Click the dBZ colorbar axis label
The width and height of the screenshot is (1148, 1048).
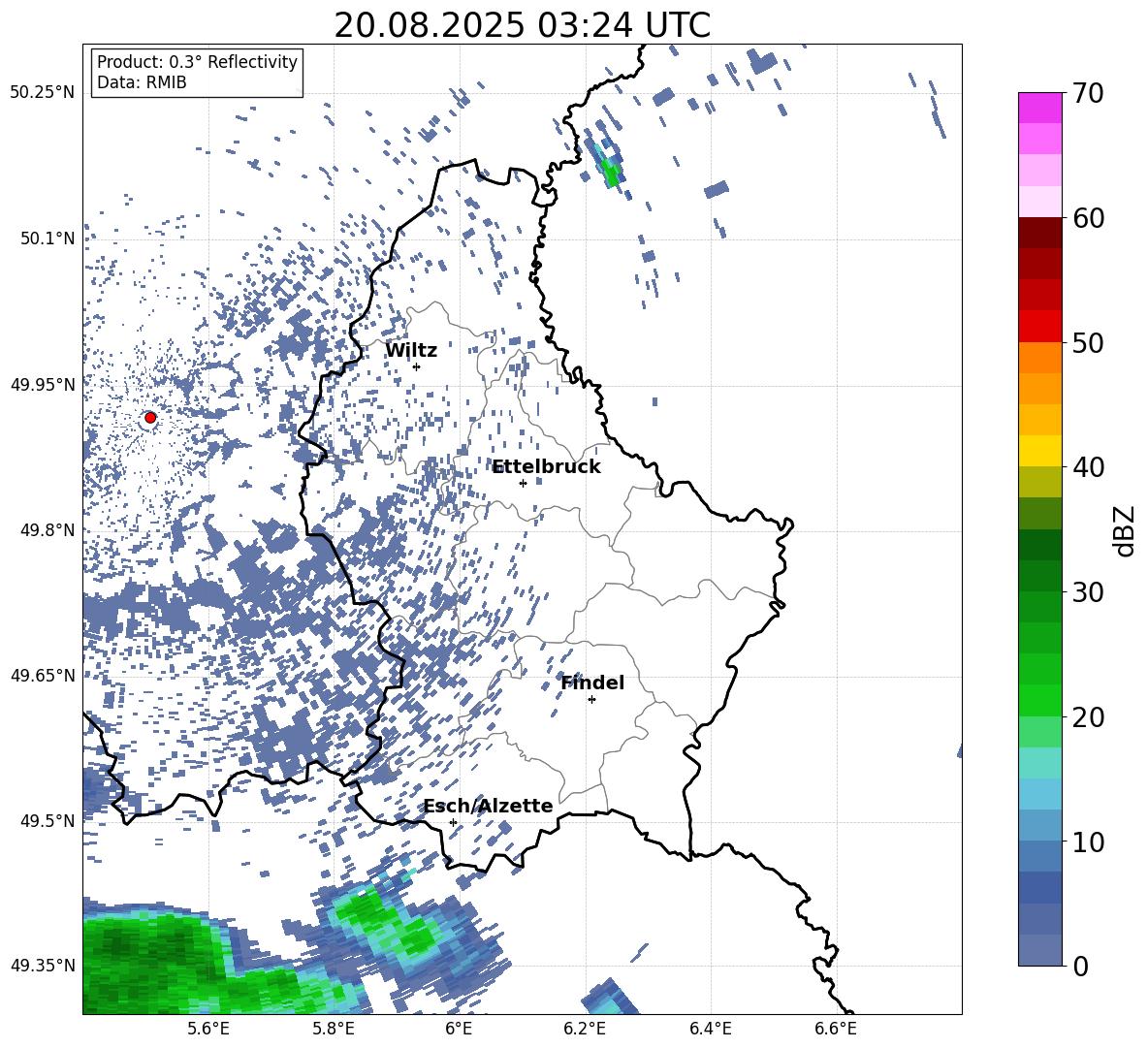pos(1125,530)
